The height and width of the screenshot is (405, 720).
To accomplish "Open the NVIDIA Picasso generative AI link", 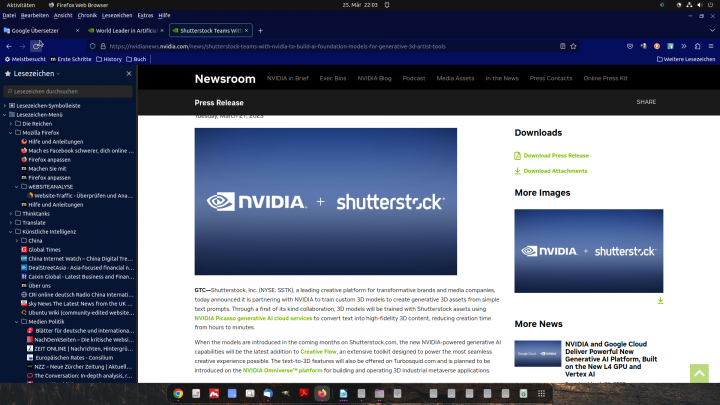I will 253,318.
